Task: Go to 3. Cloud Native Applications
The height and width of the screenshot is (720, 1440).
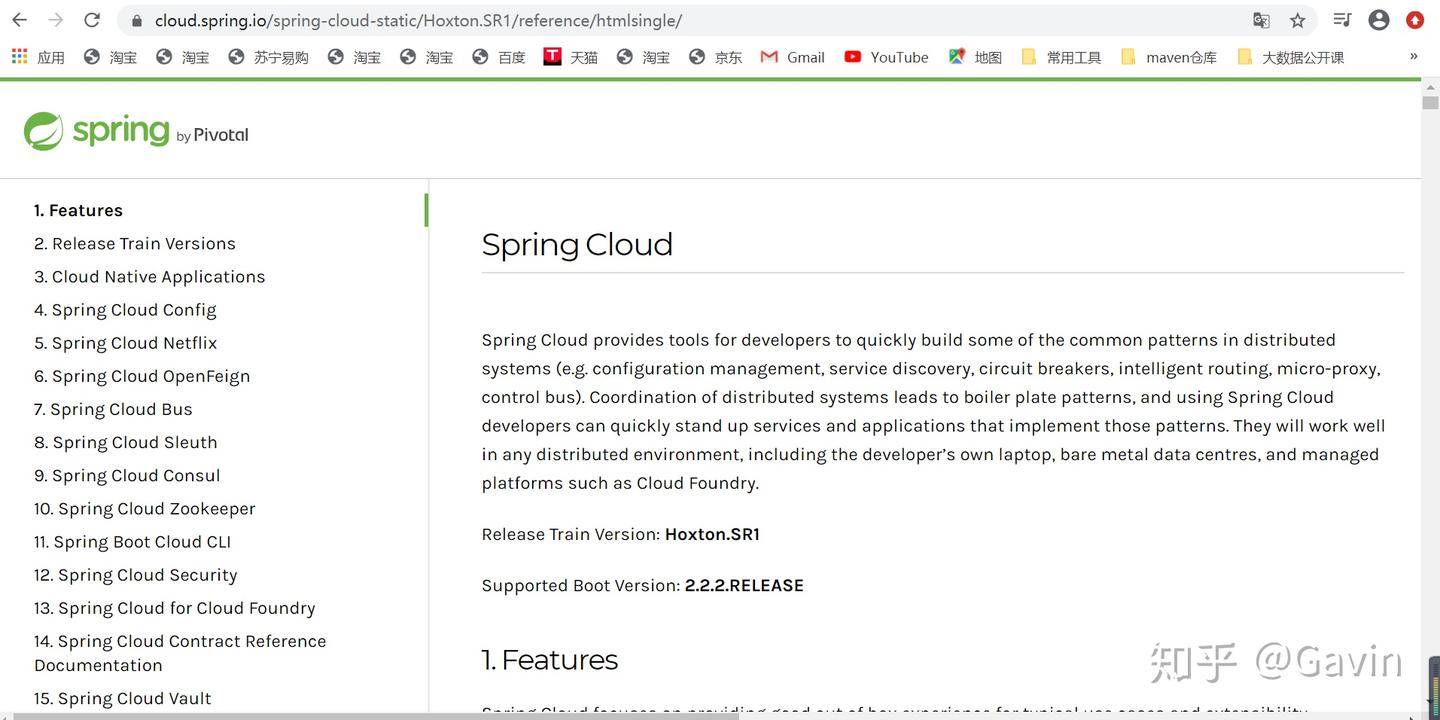Action: [150, 276]
